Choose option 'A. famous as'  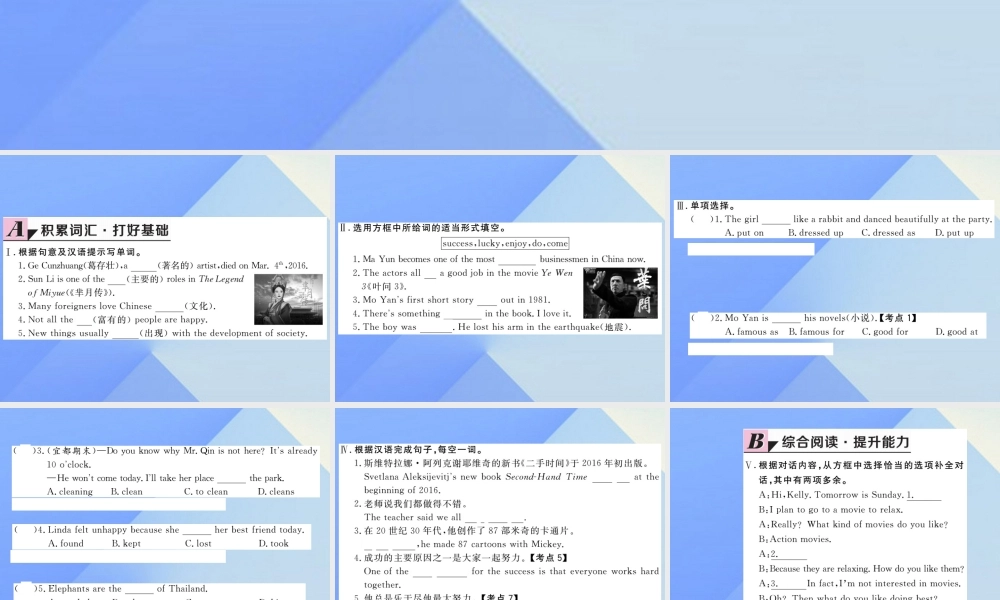[751, 332]
